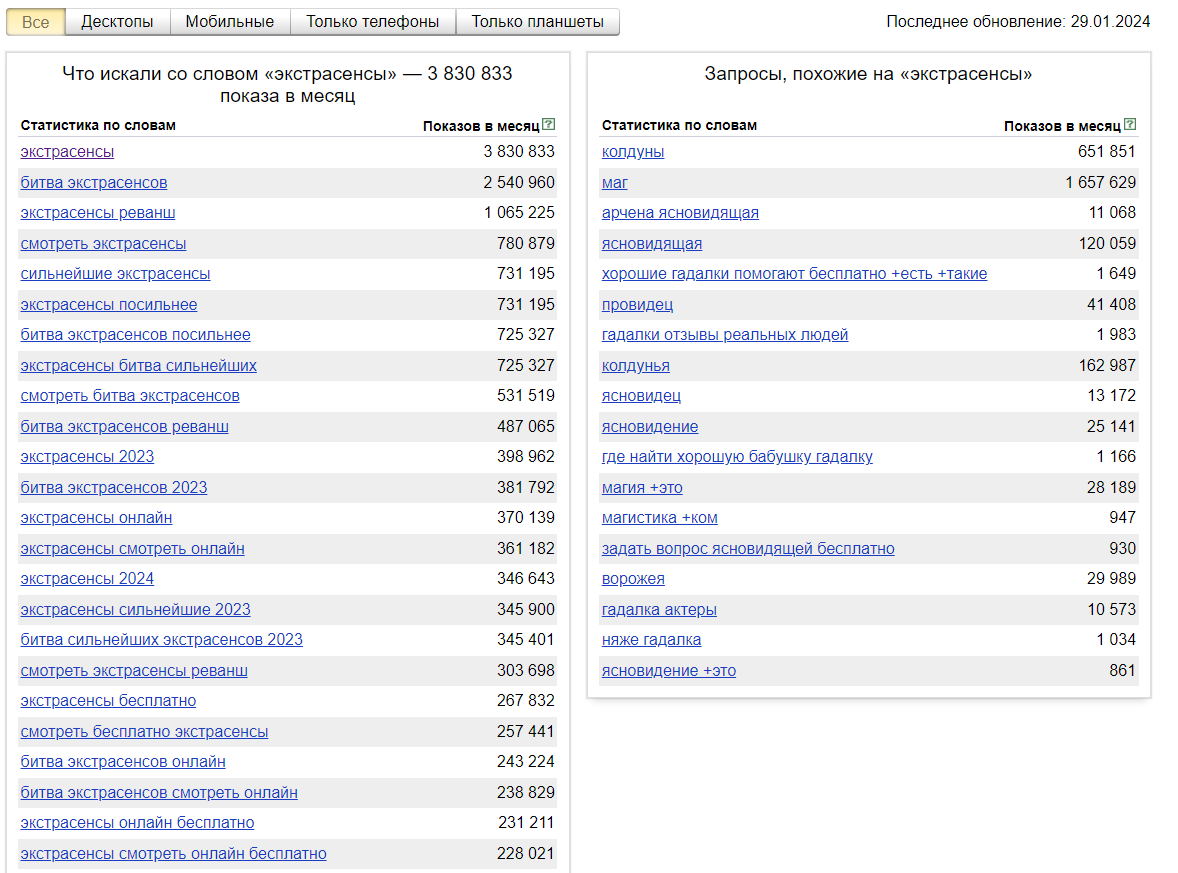Click "смотреть битва экстрасенсов" link
Image resolution: width=1178 pixels, height=873 pixels.
pos(130,395)
